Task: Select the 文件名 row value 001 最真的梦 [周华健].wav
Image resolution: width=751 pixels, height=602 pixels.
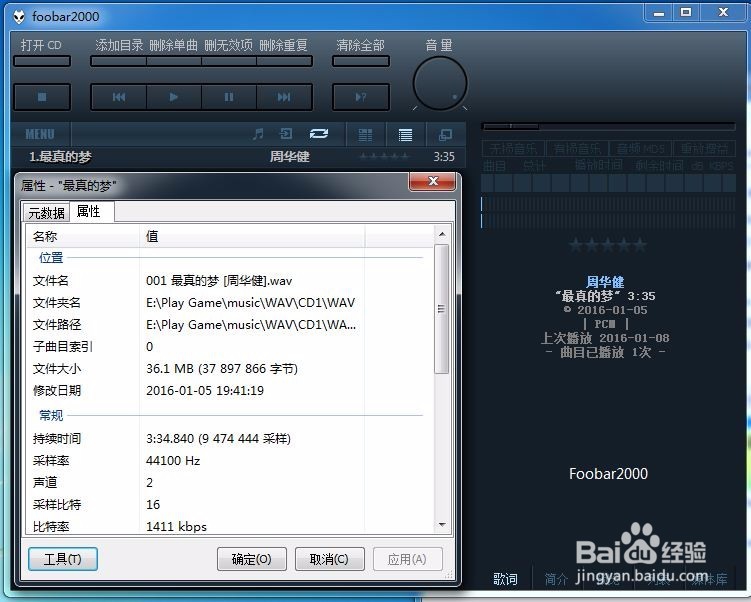Action: tap(219, 281)
